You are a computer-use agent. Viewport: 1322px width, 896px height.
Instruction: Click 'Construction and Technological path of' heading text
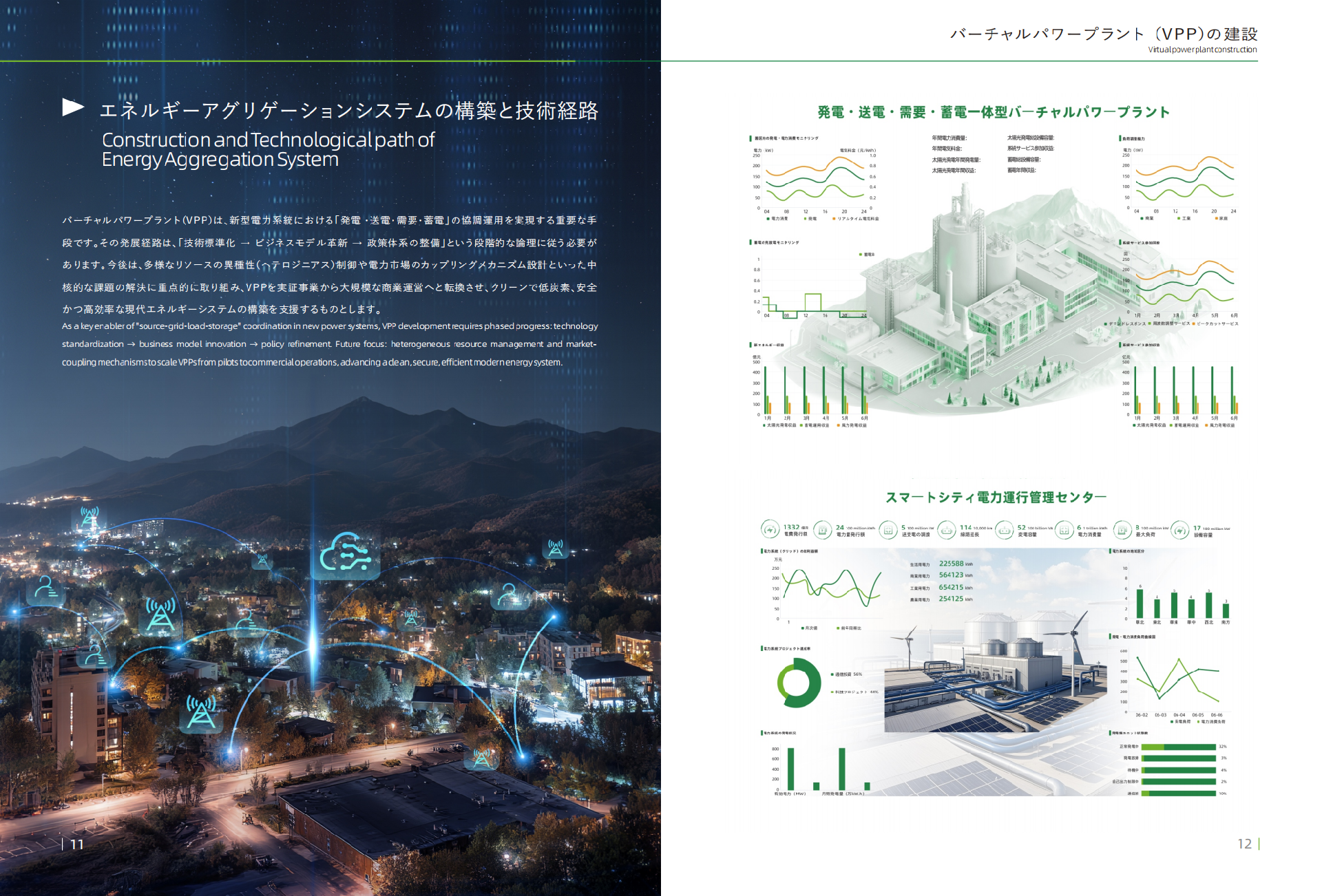click(269, 140)
